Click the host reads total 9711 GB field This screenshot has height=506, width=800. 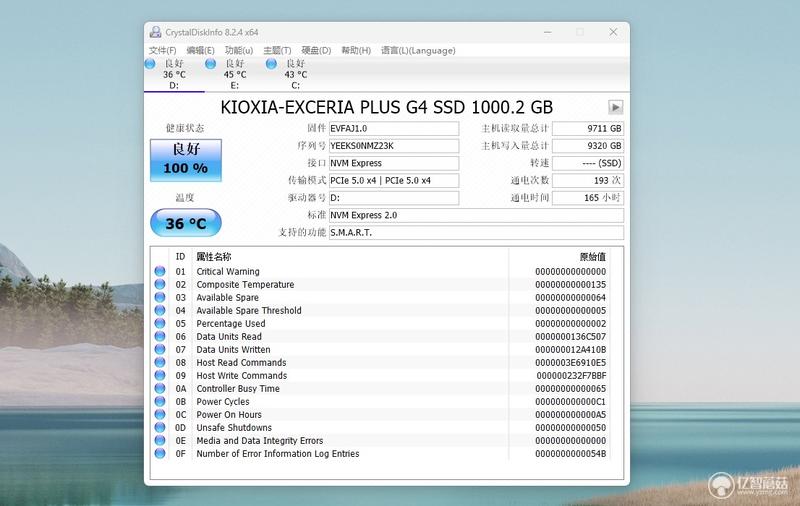point(588,129)
